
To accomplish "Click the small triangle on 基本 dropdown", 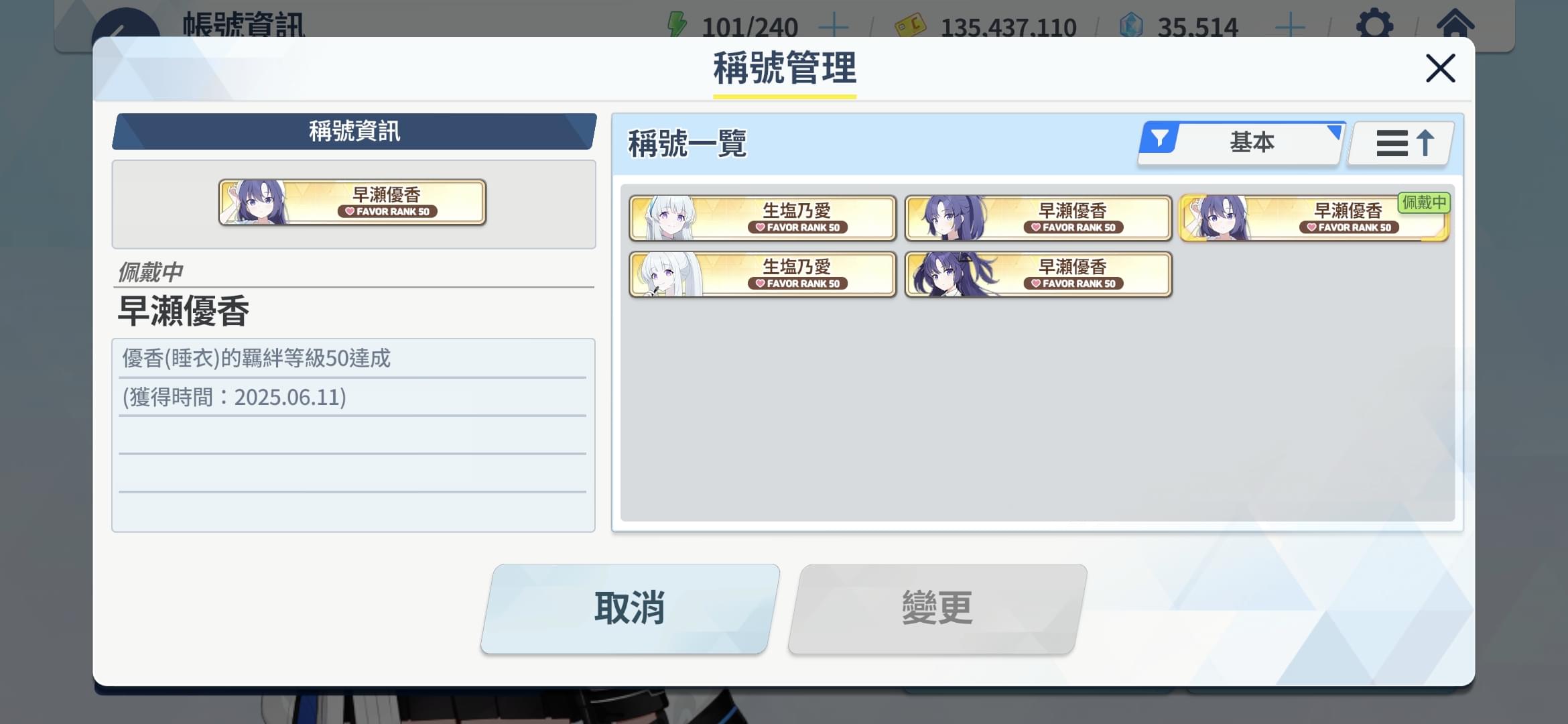I will 1334,131.
